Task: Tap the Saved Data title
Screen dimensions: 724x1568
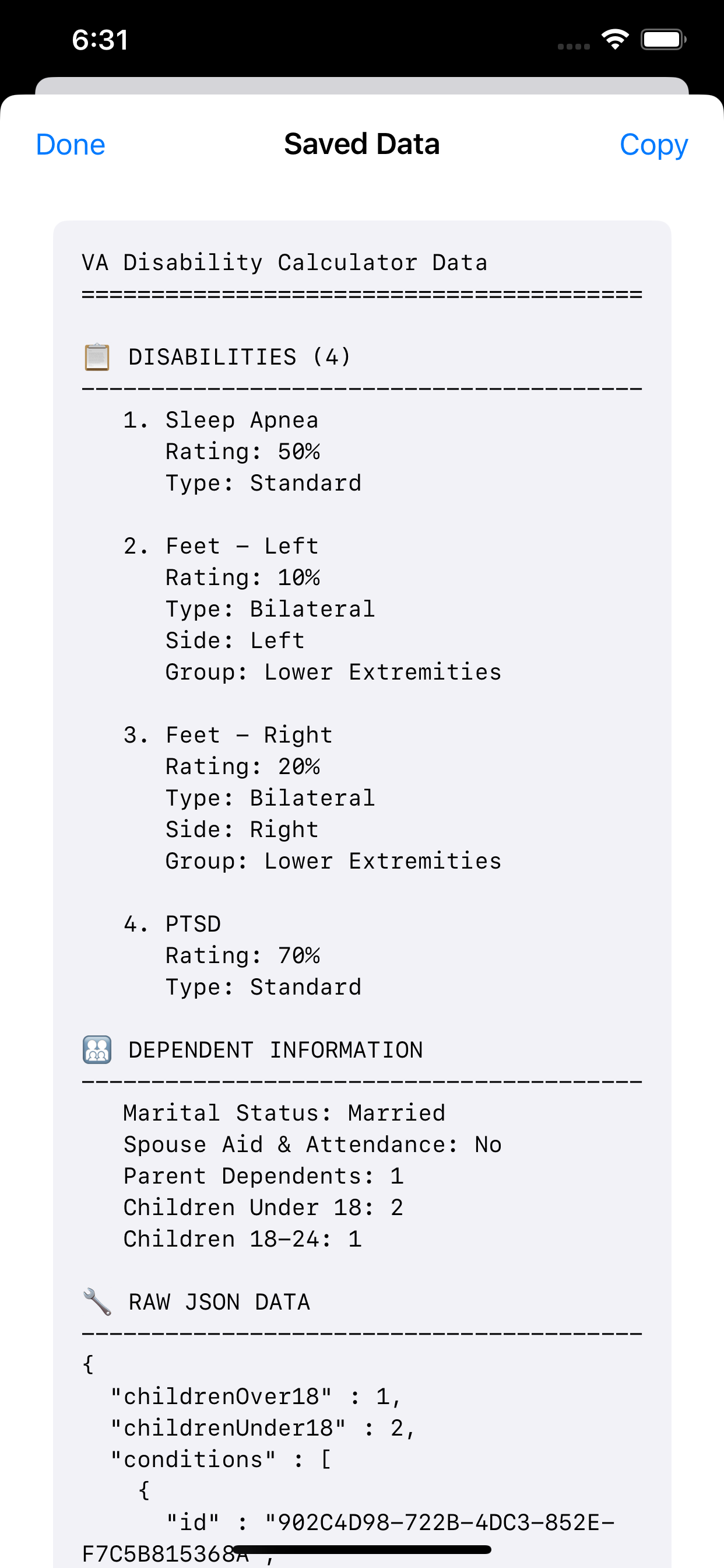Action: 361,144
